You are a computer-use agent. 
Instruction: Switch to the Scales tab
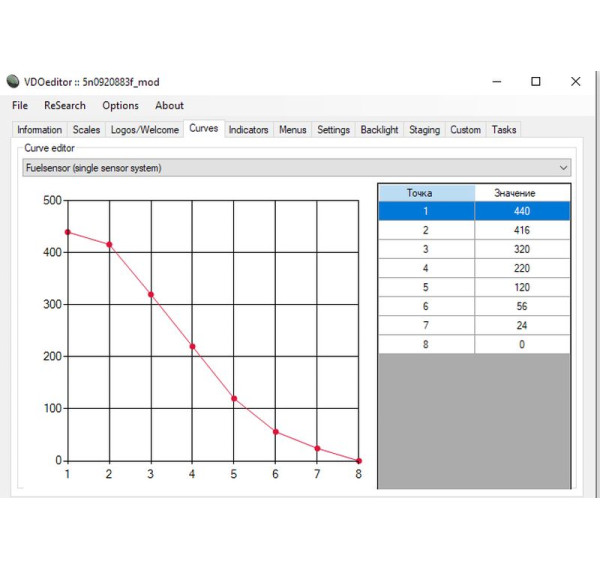[x=86, y=130]
